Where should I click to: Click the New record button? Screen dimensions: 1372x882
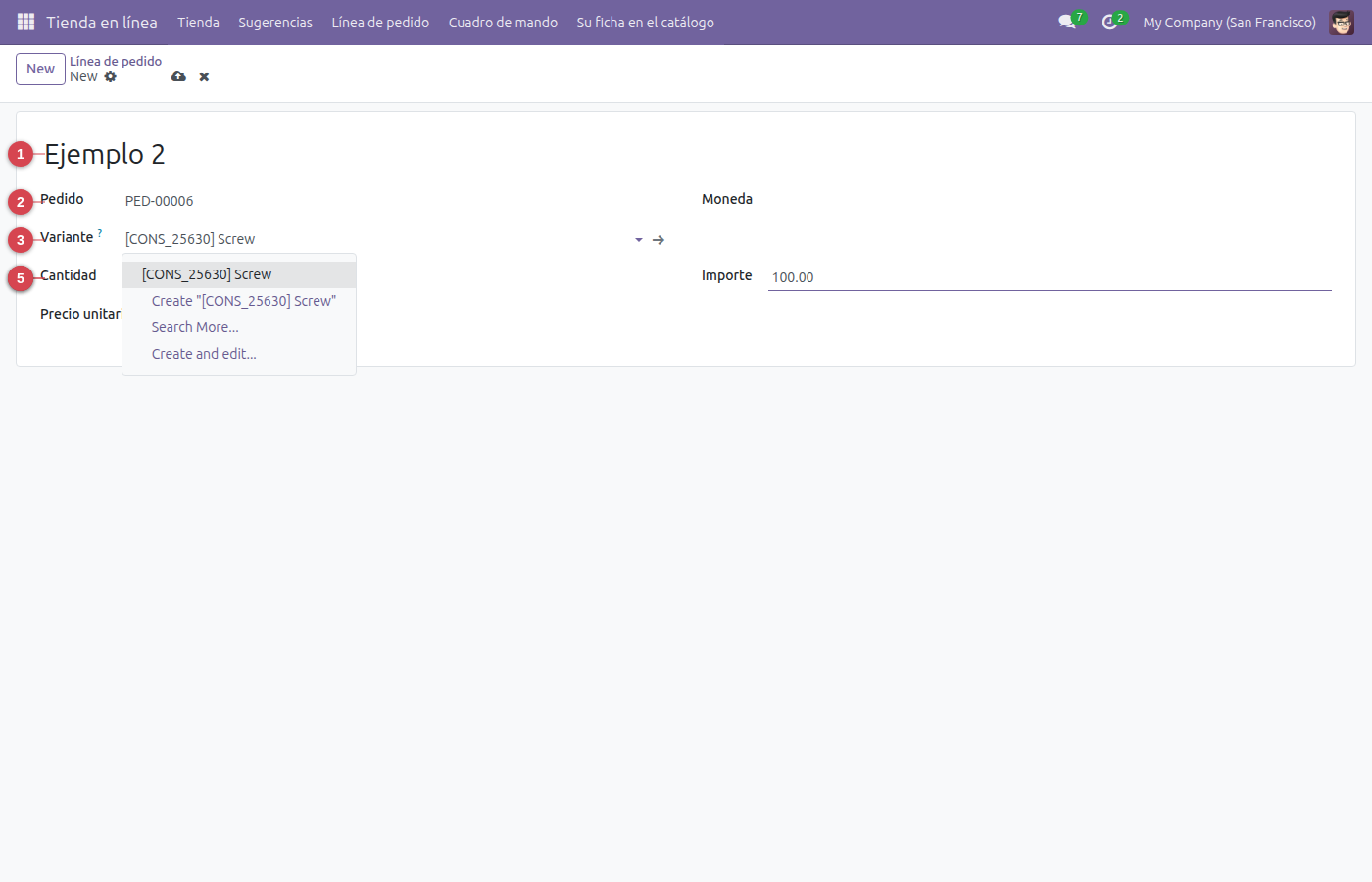(x=40, y=69)
